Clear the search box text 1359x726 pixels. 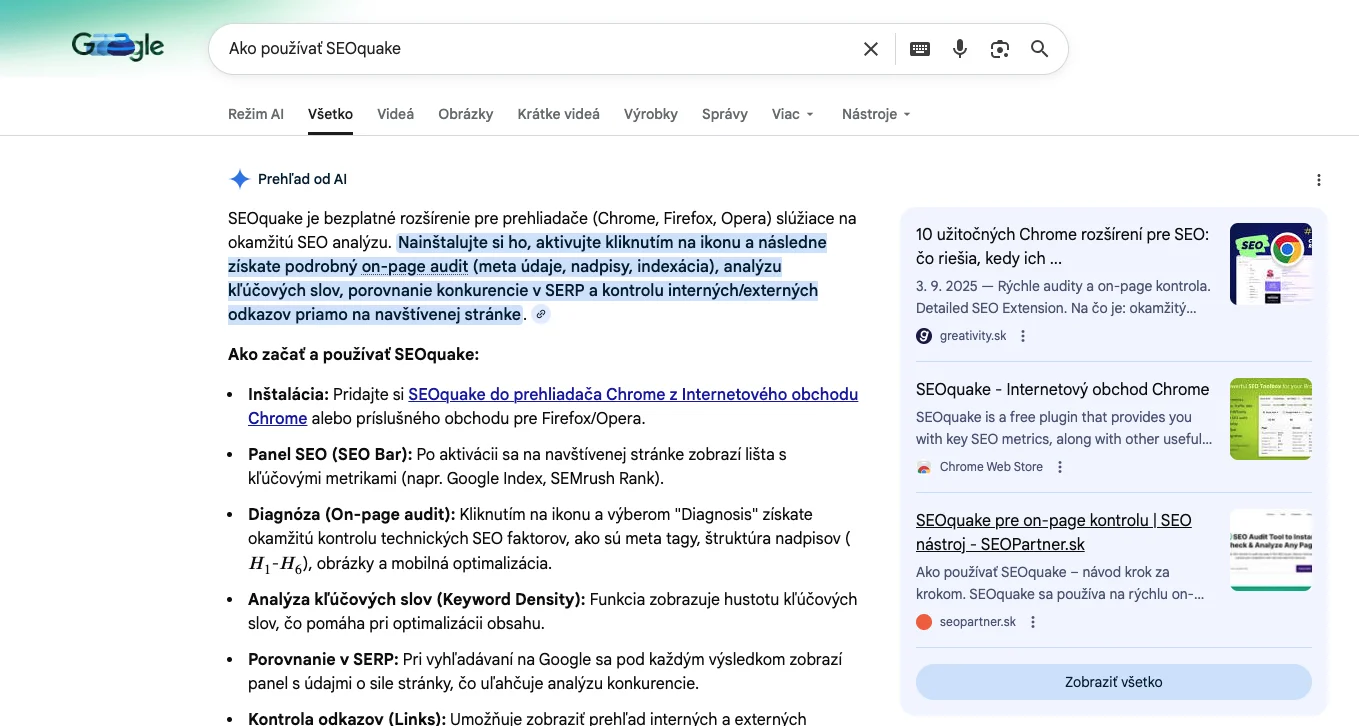pos(871,49)
